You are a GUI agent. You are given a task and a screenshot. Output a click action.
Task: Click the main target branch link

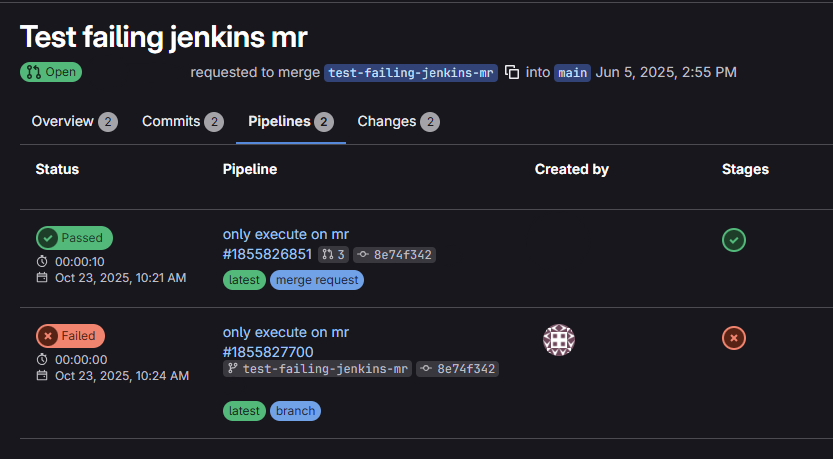(x=572, y=72)
